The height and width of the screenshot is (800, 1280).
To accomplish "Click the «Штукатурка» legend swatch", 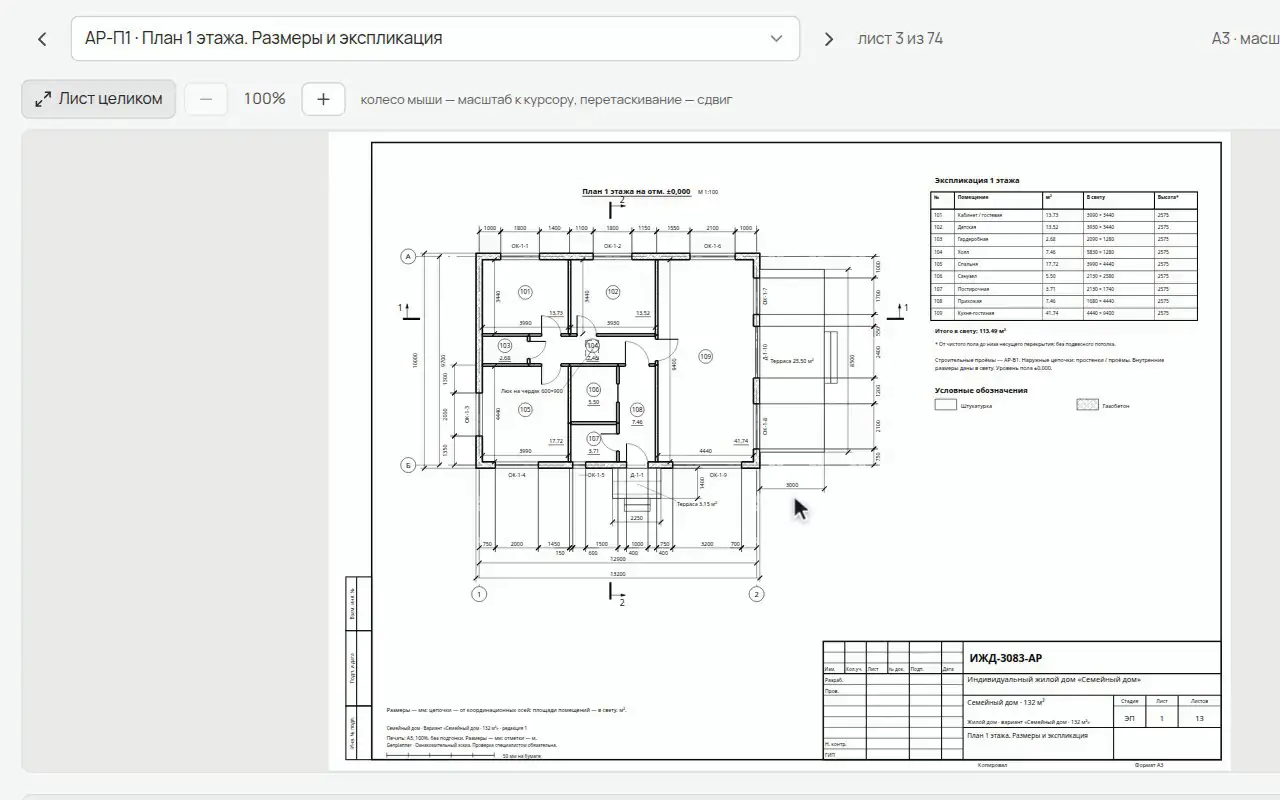I will [x=945, y=405].
